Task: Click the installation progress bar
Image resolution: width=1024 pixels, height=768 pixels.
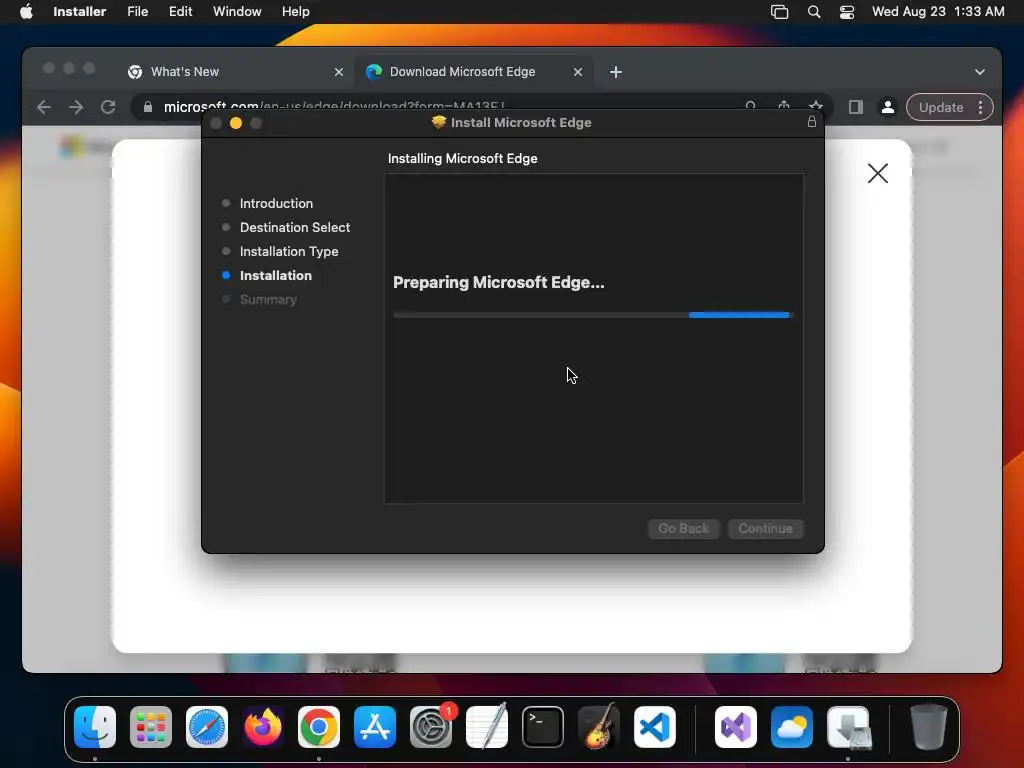Action: pos(593,315)
